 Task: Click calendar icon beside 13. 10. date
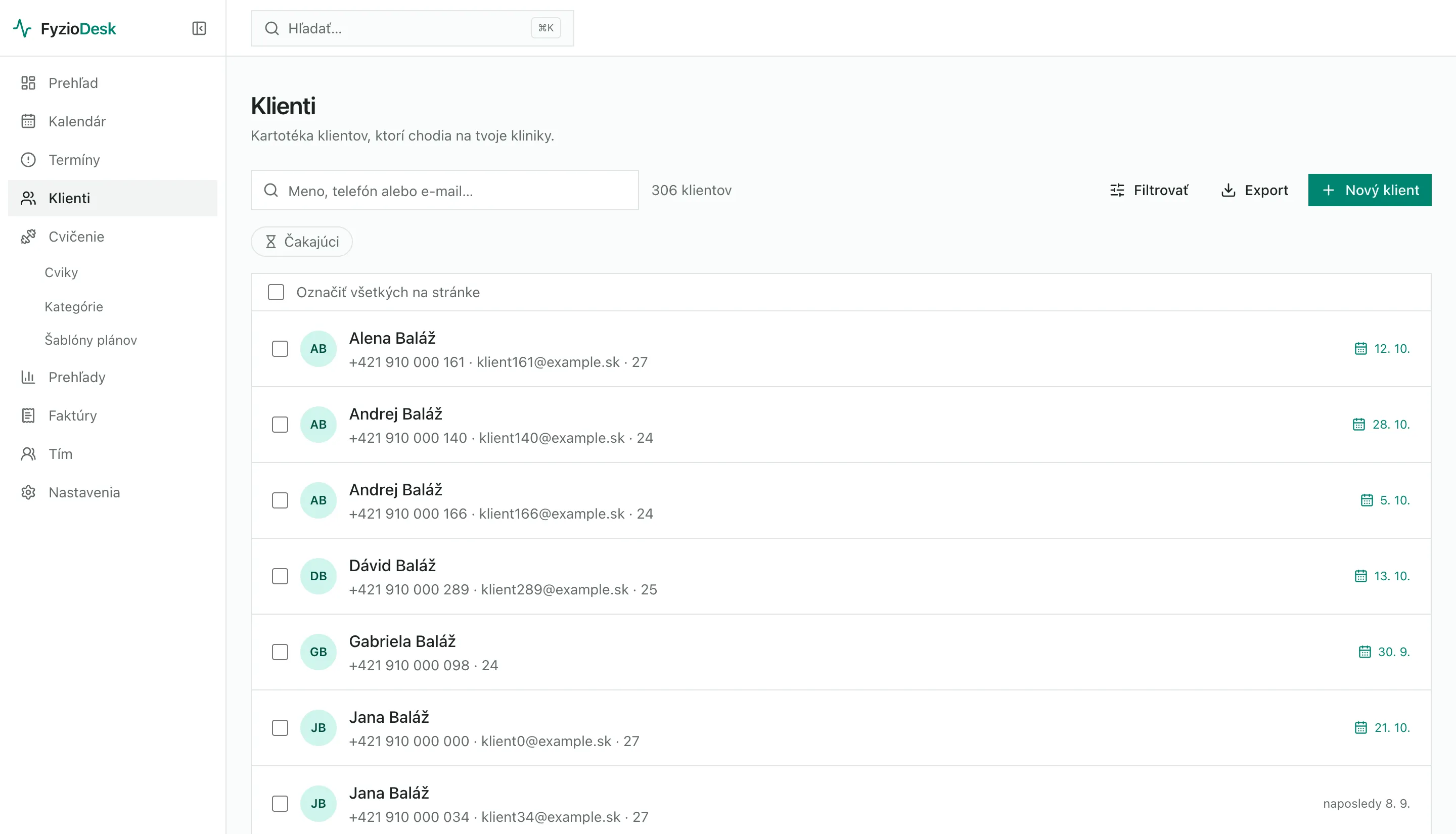[x=1360, y=576]
